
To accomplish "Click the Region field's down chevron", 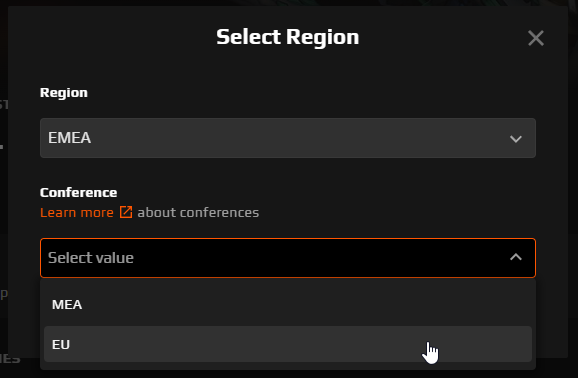I will [516, 139].
